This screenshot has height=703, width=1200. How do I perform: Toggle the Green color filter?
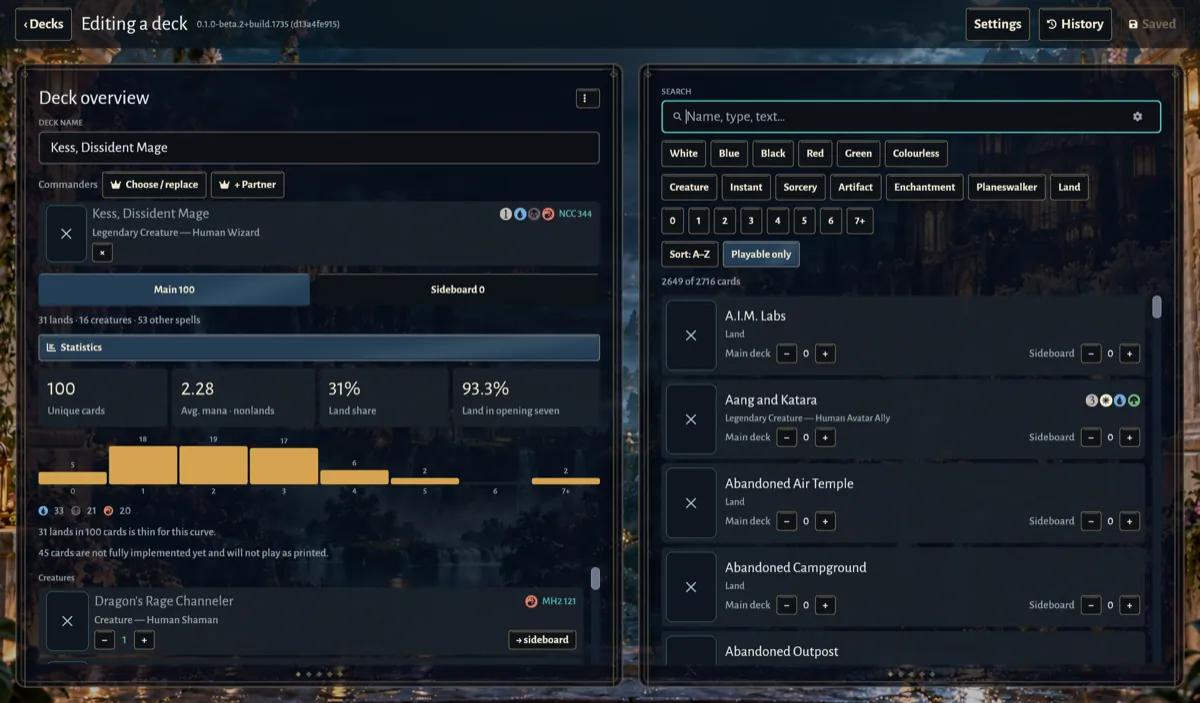[858, 154]
